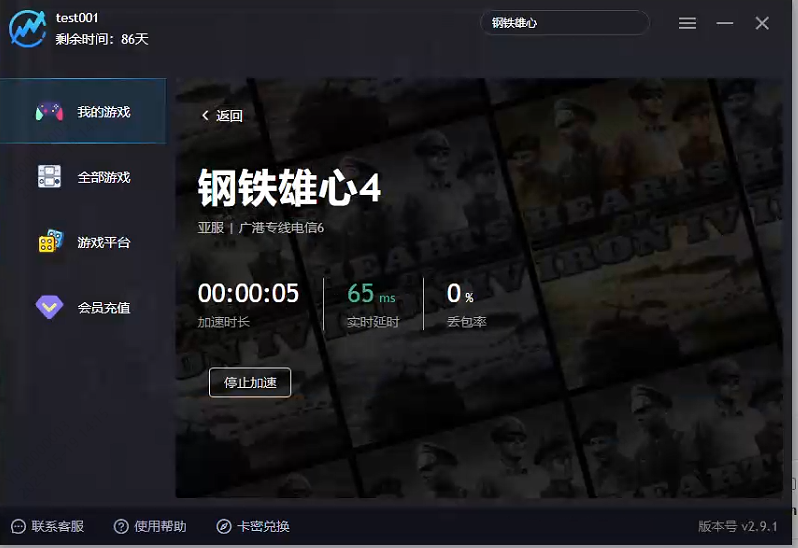Click the gamepad icon beside 我的游戏
798x548 pixels.
coord(49,111)
